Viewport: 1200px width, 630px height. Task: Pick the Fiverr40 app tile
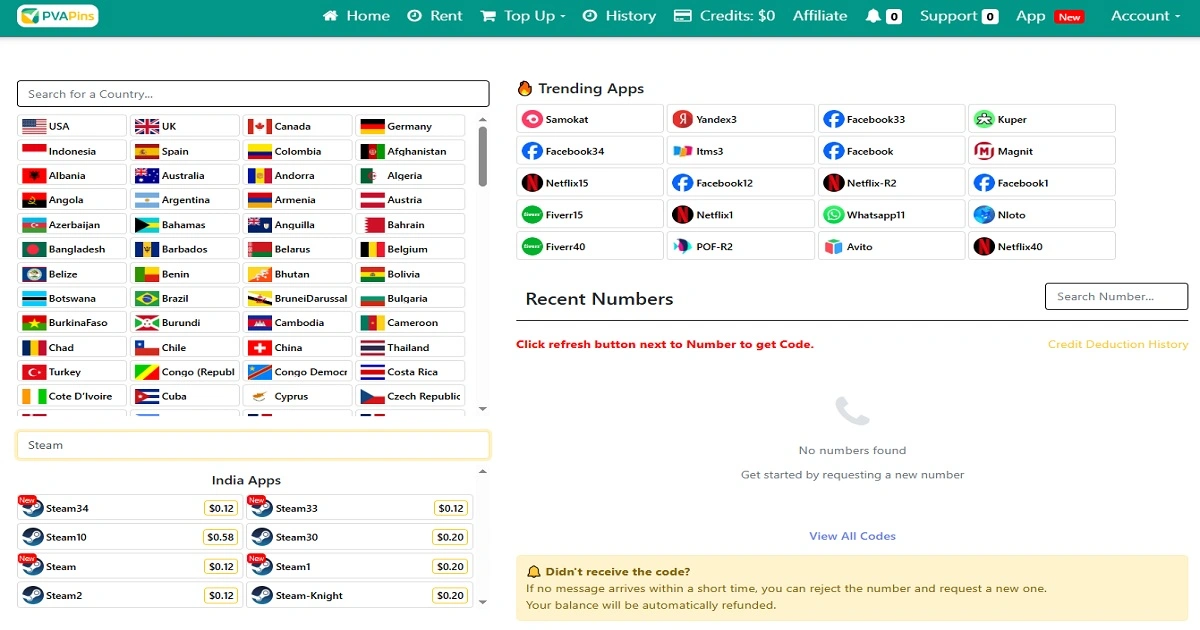click(590, 246)
